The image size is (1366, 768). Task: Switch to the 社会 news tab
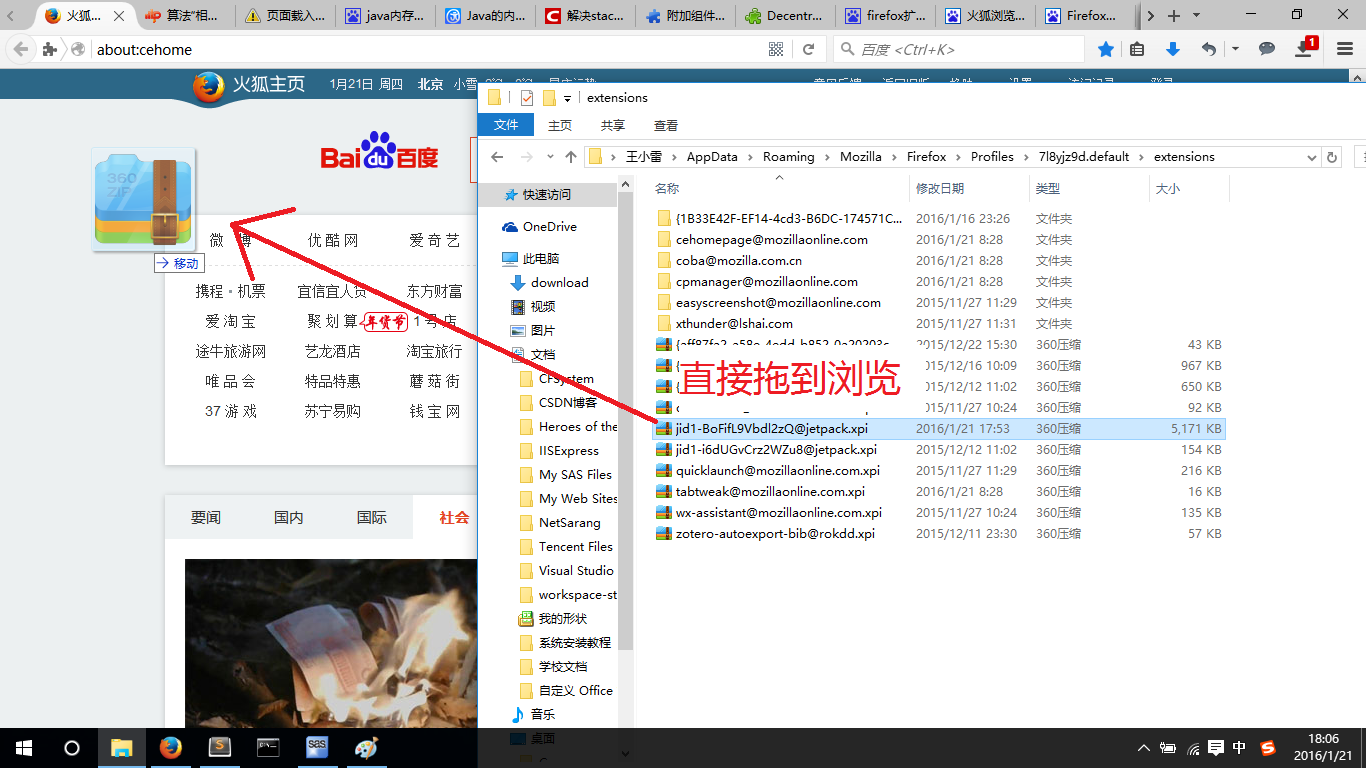(x=454, y=517)
